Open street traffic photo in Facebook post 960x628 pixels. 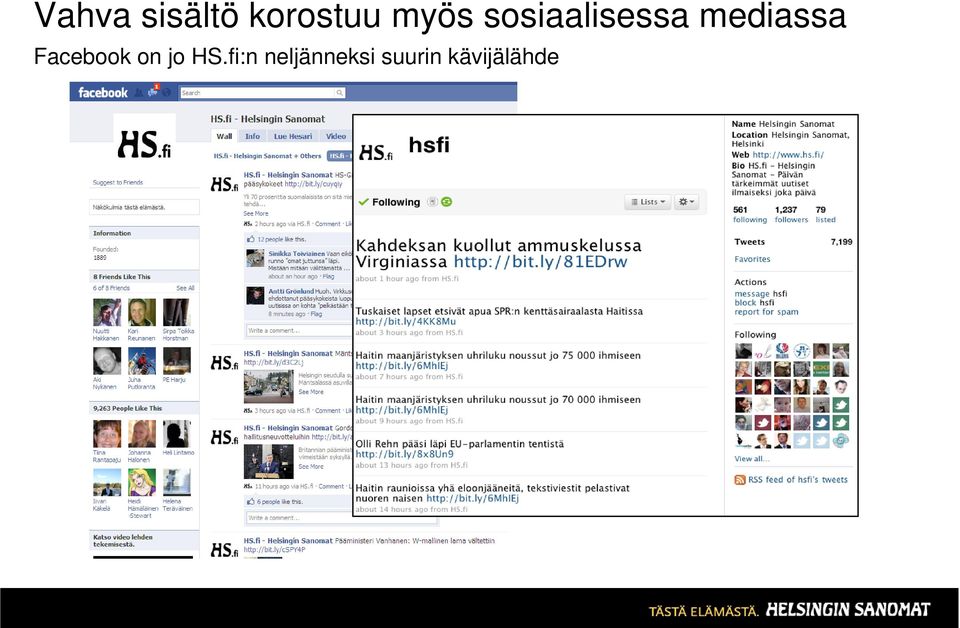pyautogui.click(x=268, y=386)
